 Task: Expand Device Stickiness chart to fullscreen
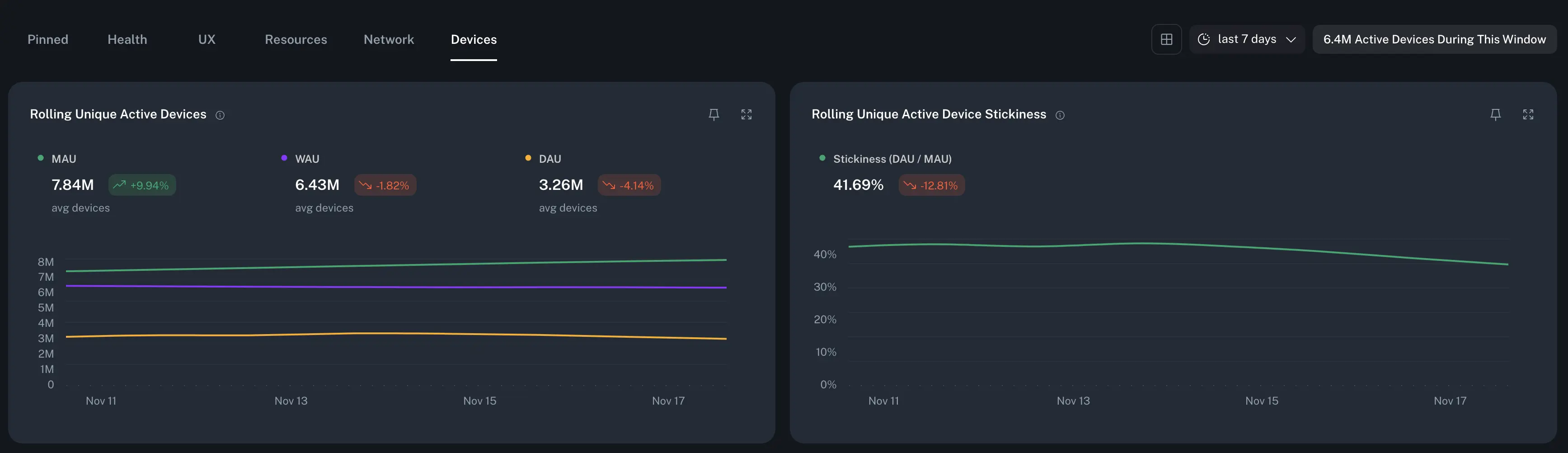[x=1528, y=114]
